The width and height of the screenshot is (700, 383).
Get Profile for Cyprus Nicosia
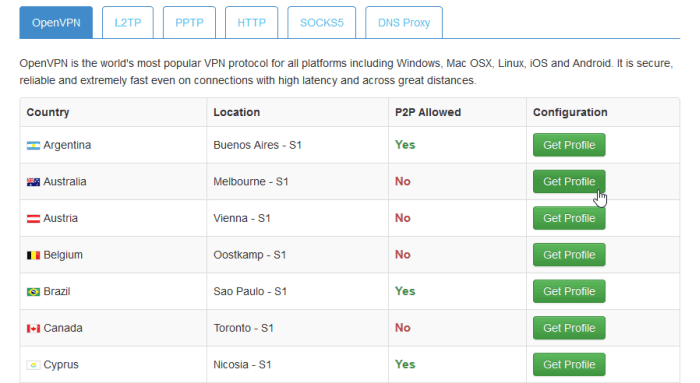(x=569, y=365)
